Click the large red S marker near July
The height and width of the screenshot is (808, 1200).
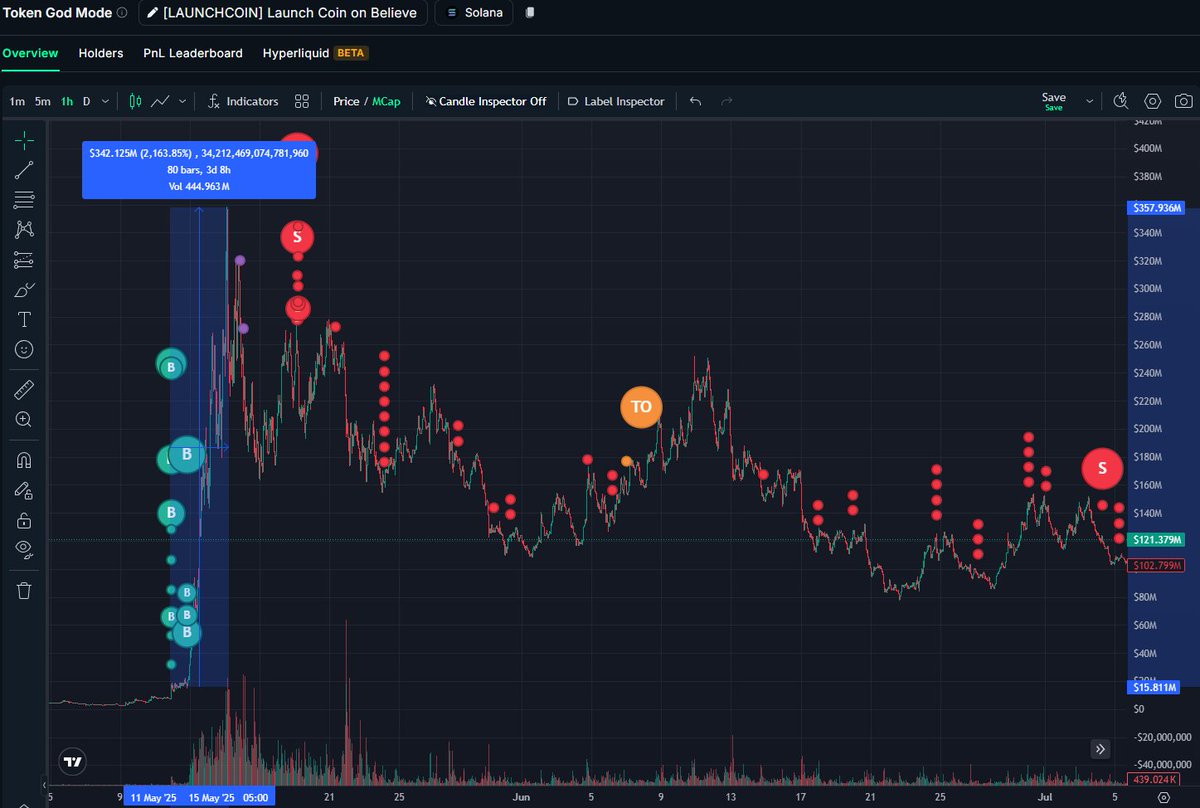1103,468
